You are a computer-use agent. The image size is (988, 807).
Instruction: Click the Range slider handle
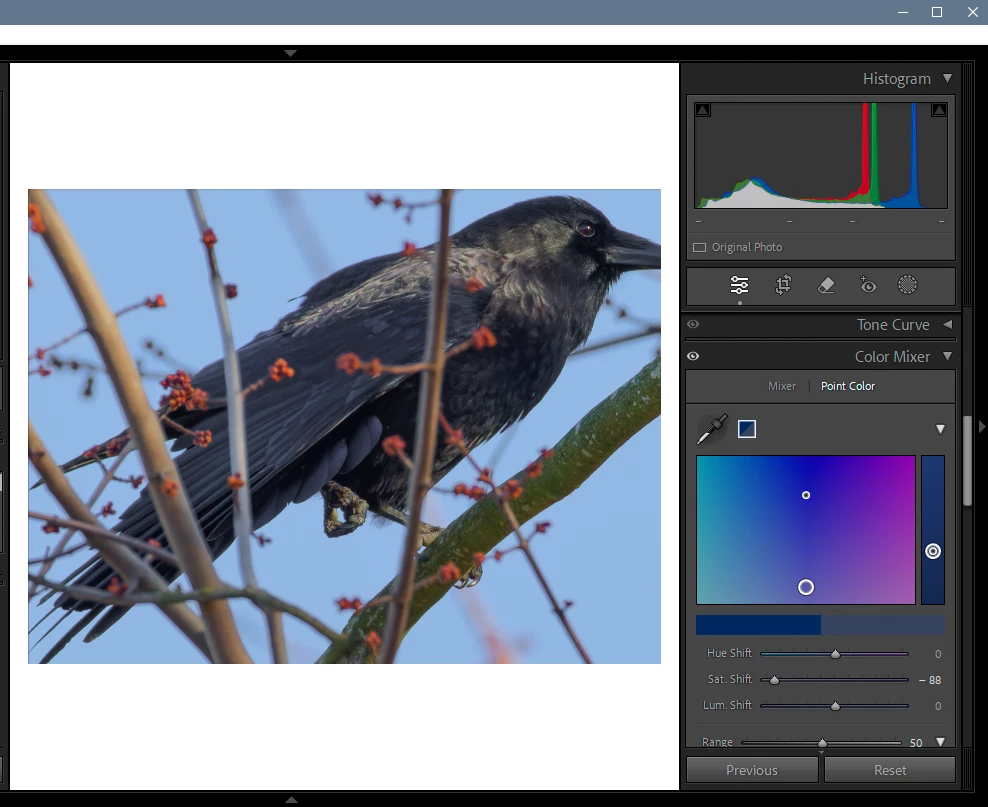click(x=822, y=743)
